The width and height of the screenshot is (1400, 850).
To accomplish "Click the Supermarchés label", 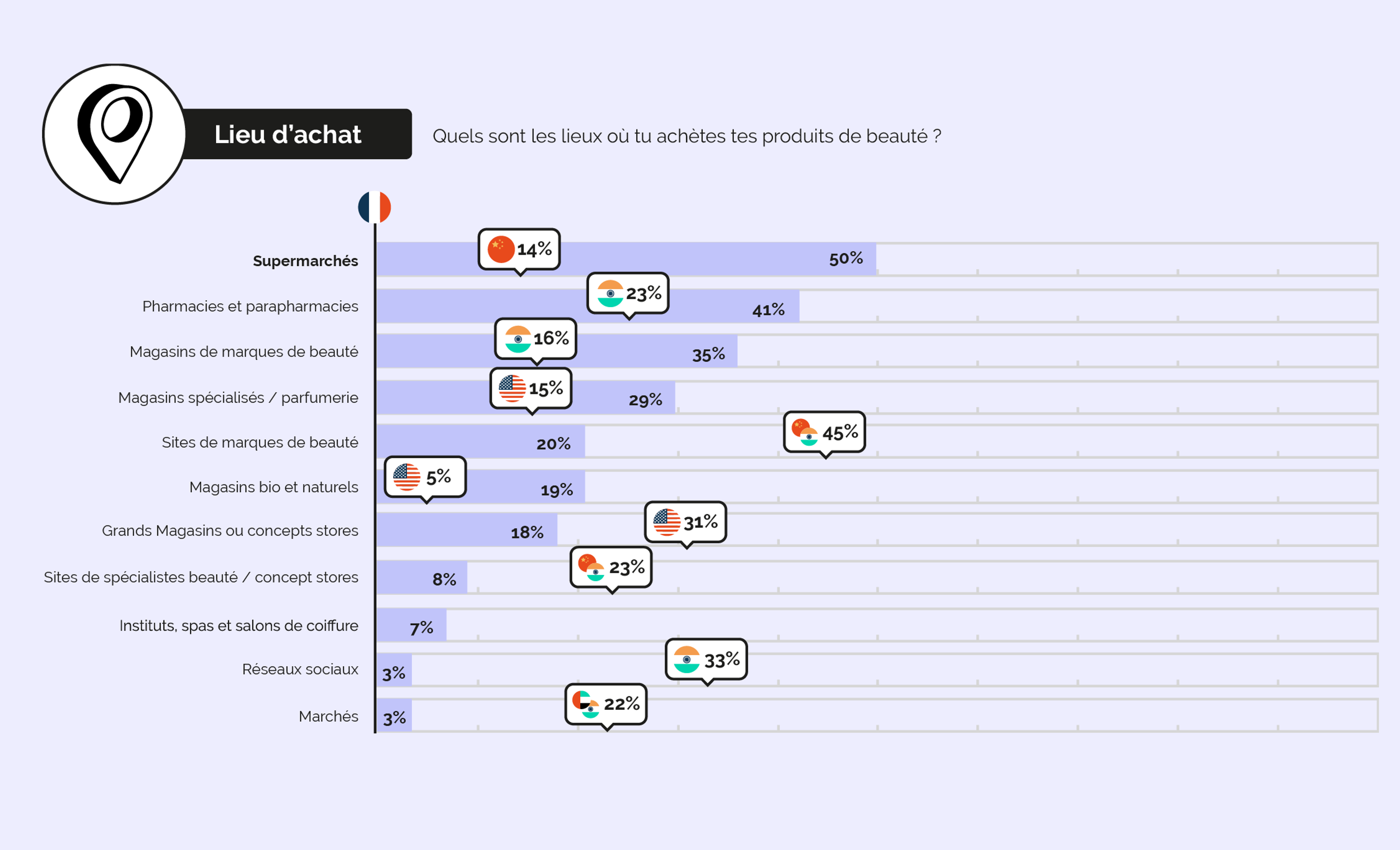I will click(306, 261).
